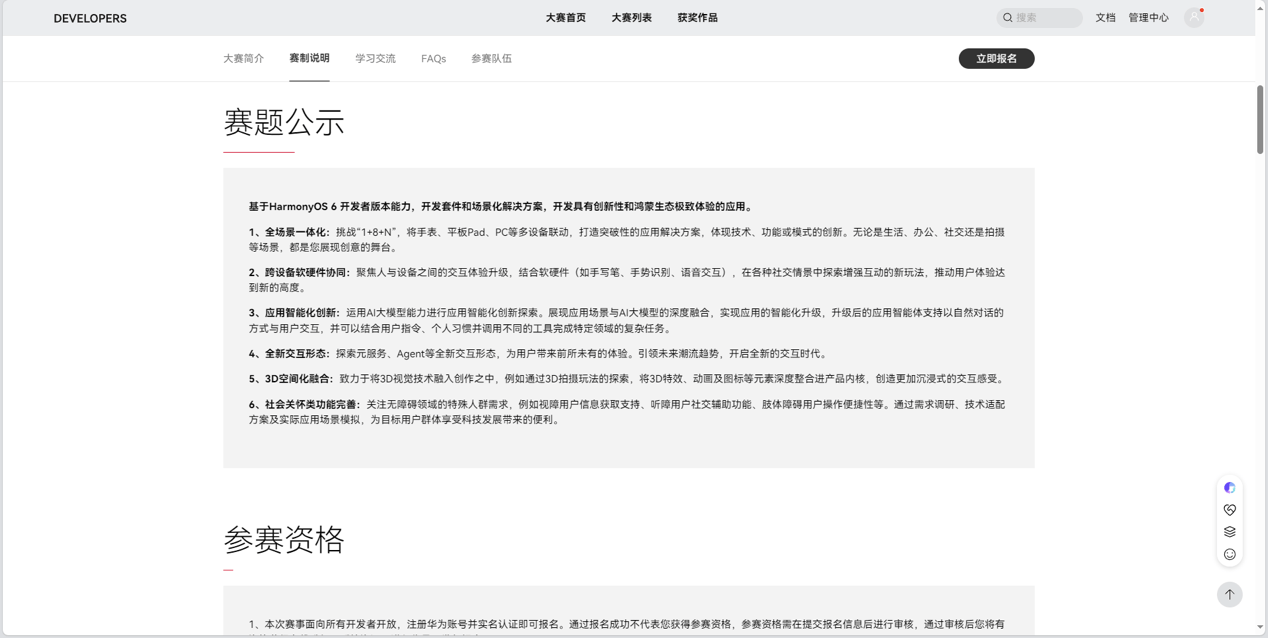Click the 参赛资格 heading
Viewport: 1268px width, 638px height.
pyautogui.click(x=284, y=540)
